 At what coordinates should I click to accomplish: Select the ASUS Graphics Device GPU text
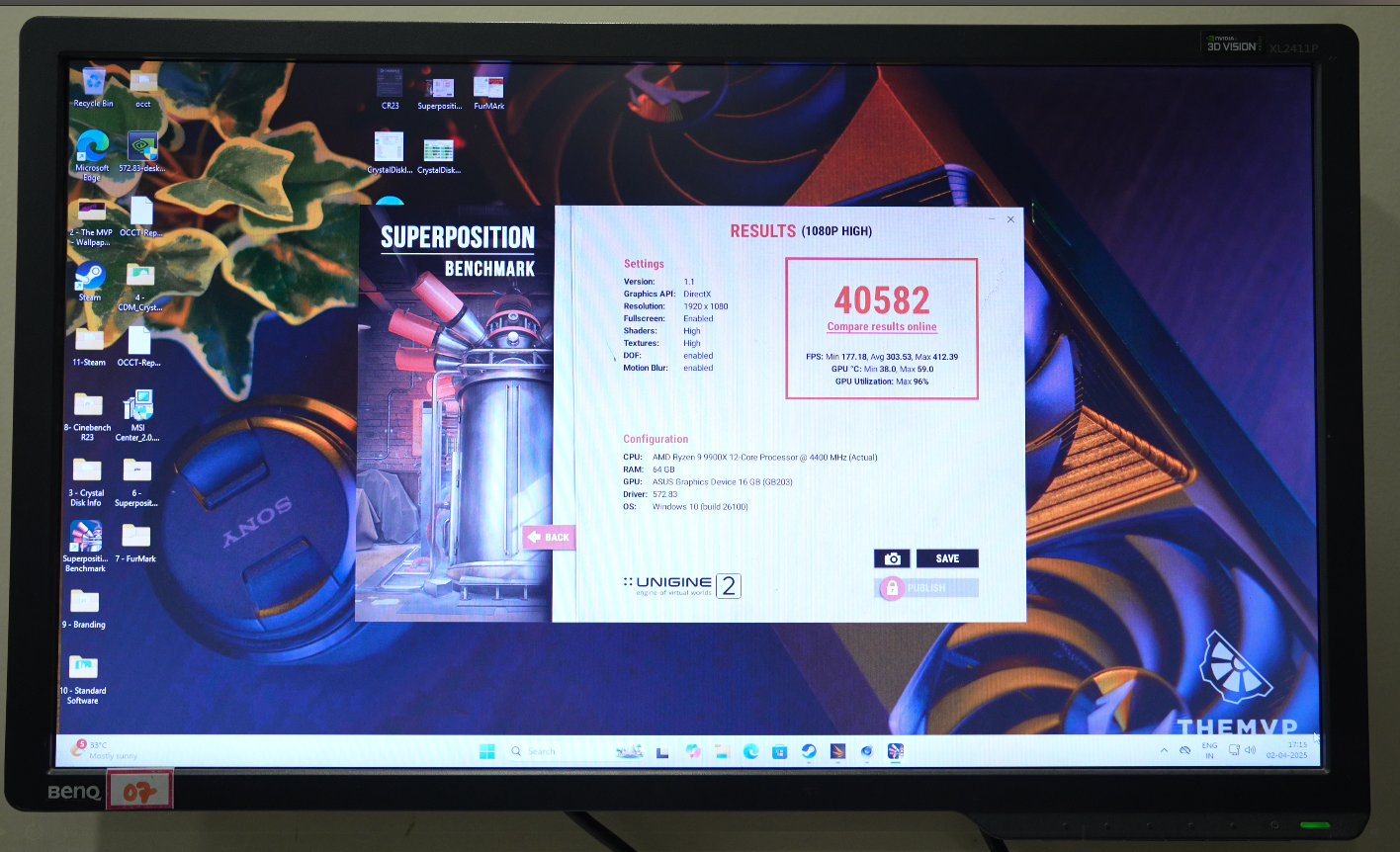tap(722, 481)
